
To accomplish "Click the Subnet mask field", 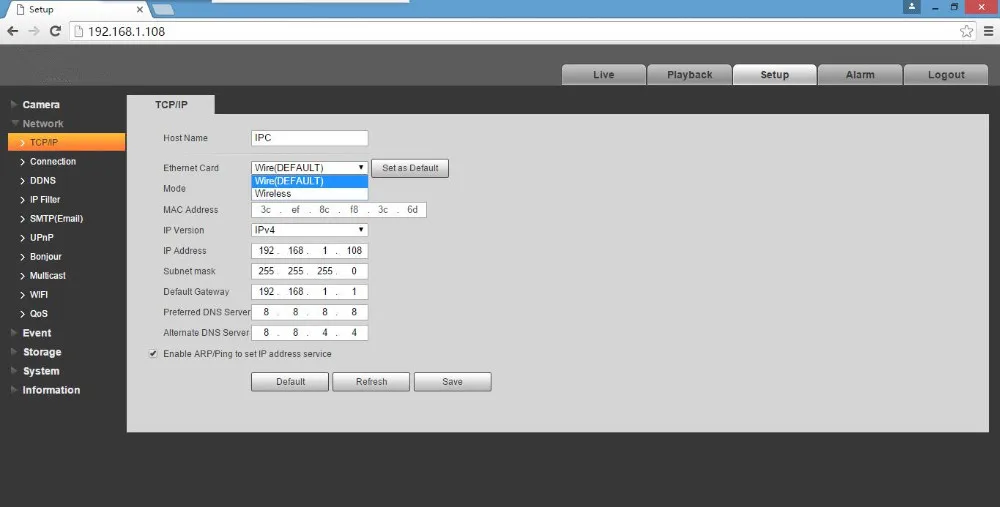I will (x=309, y=271).
